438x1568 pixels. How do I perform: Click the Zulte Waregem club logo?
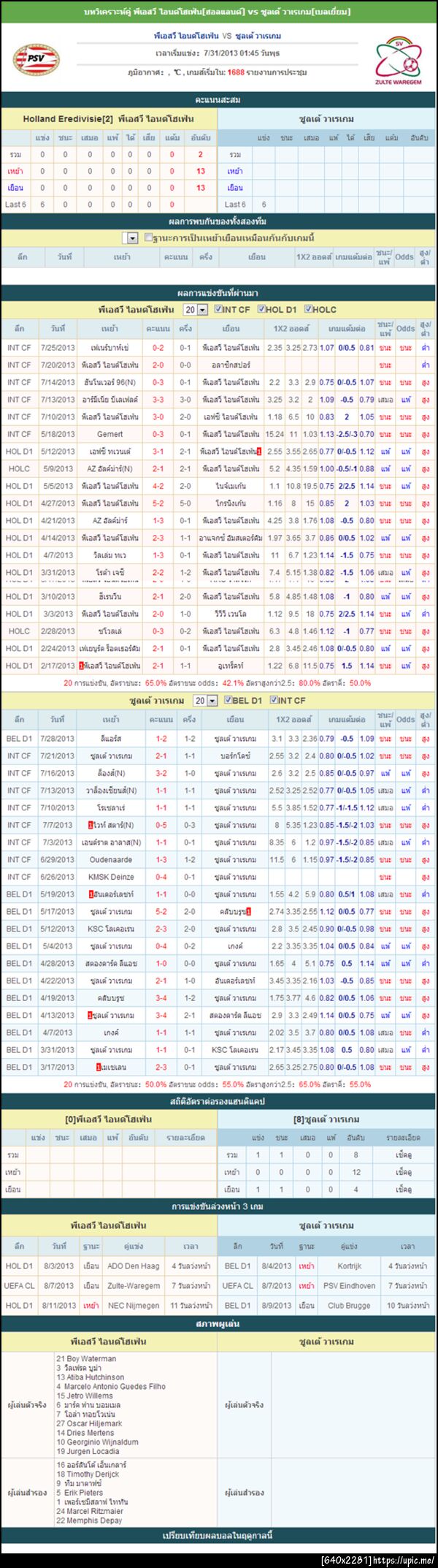click(x=399, y=61)
